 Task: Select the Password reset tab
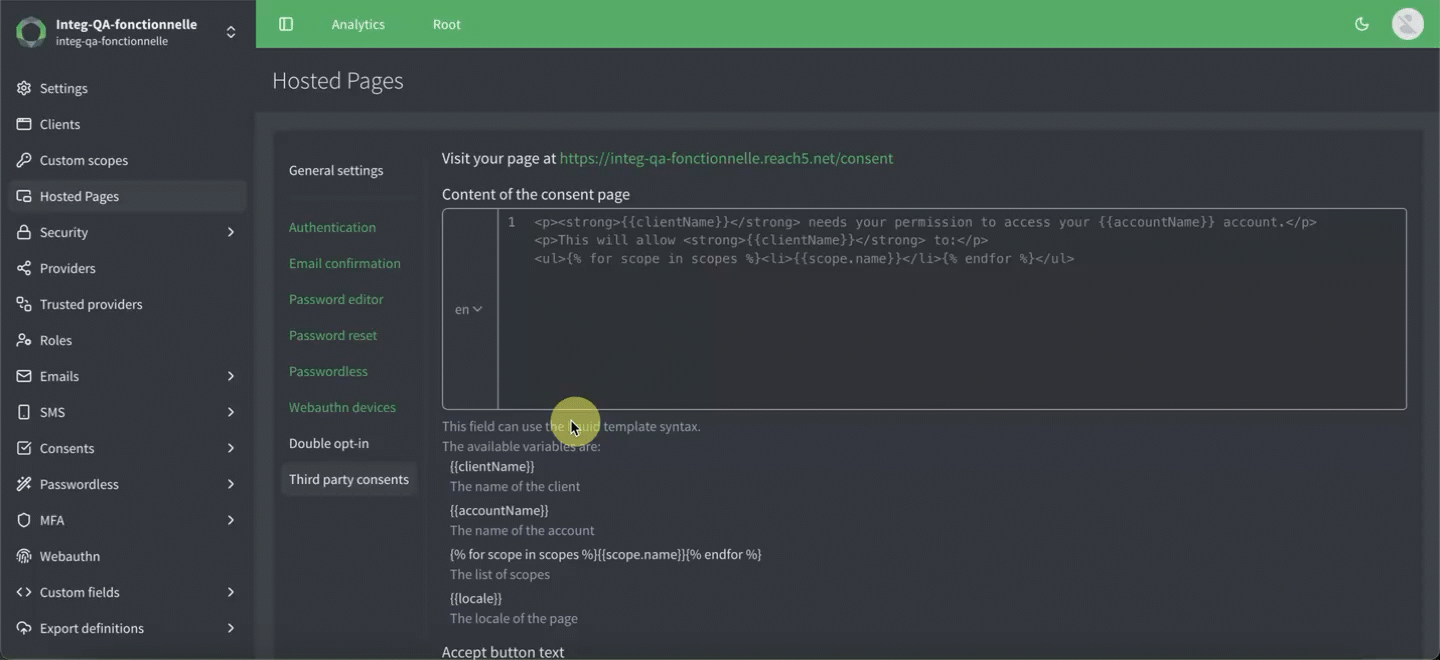pyautogui.click(x=333, y=335)
